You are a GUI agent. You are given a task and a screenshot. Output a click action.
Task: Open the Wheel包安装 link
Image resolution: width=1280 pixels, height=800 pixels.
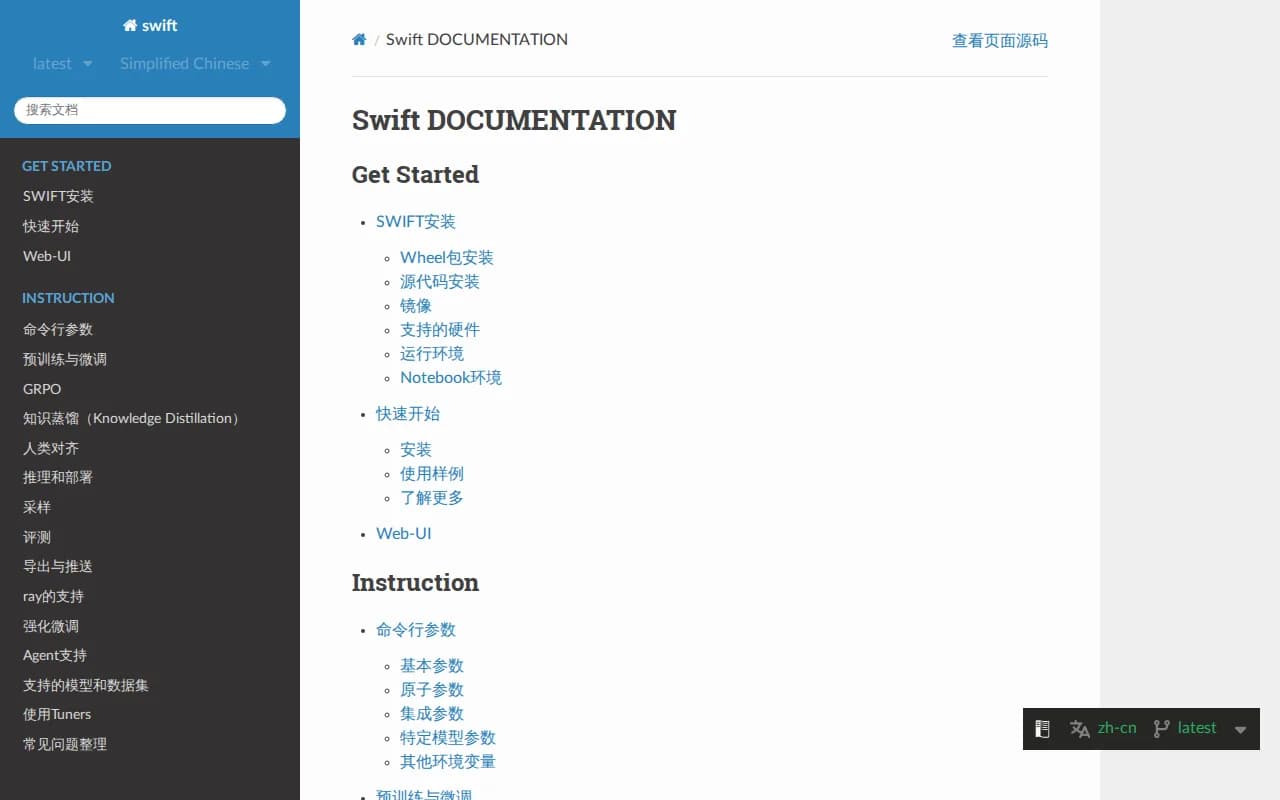tap(447, 258)
